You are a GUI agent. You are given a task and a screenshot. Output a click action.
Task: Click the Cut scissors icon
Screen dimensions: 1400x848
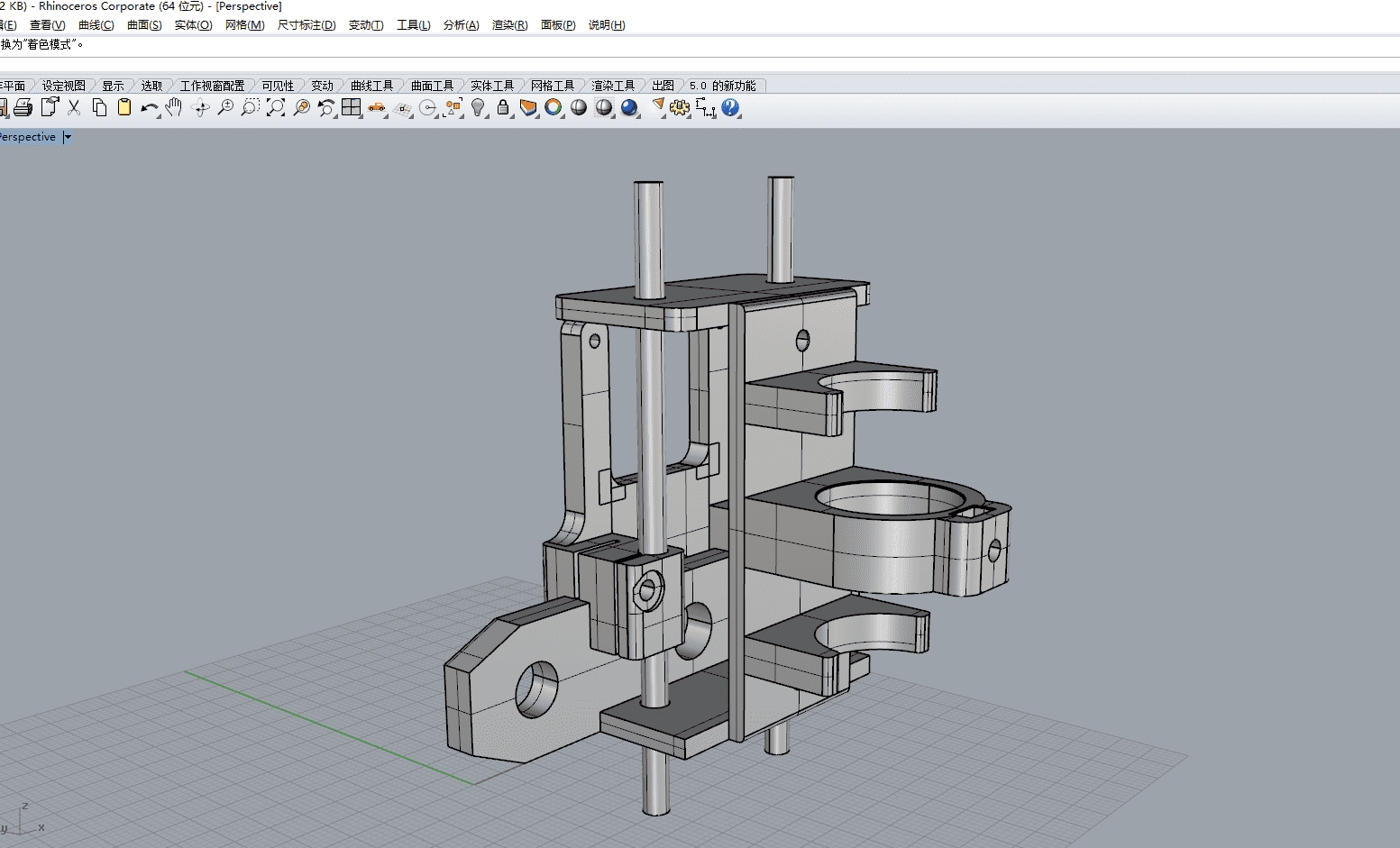tap(74, 108)
